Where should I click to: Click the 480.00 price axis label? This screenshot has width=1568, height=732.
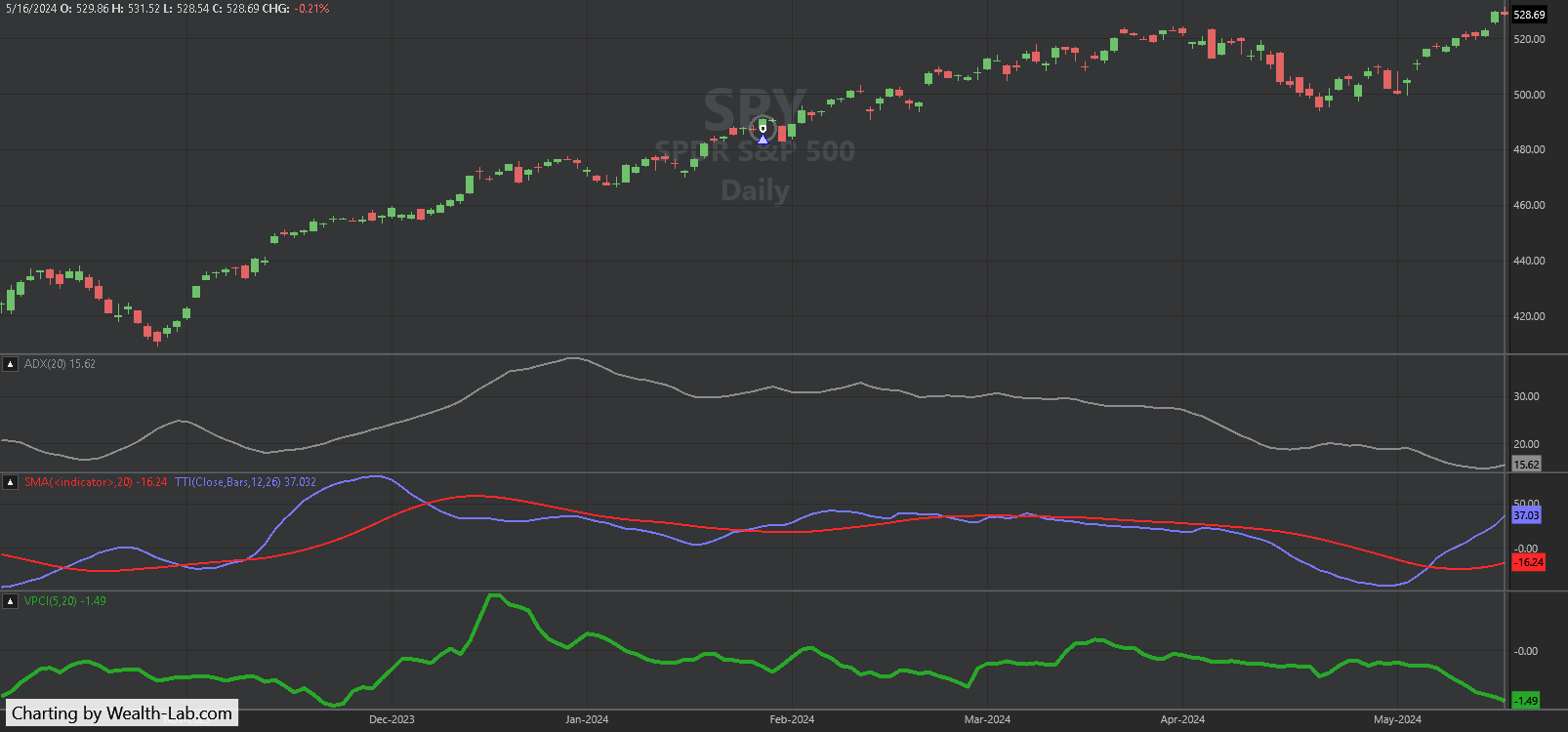point(1529,149)
